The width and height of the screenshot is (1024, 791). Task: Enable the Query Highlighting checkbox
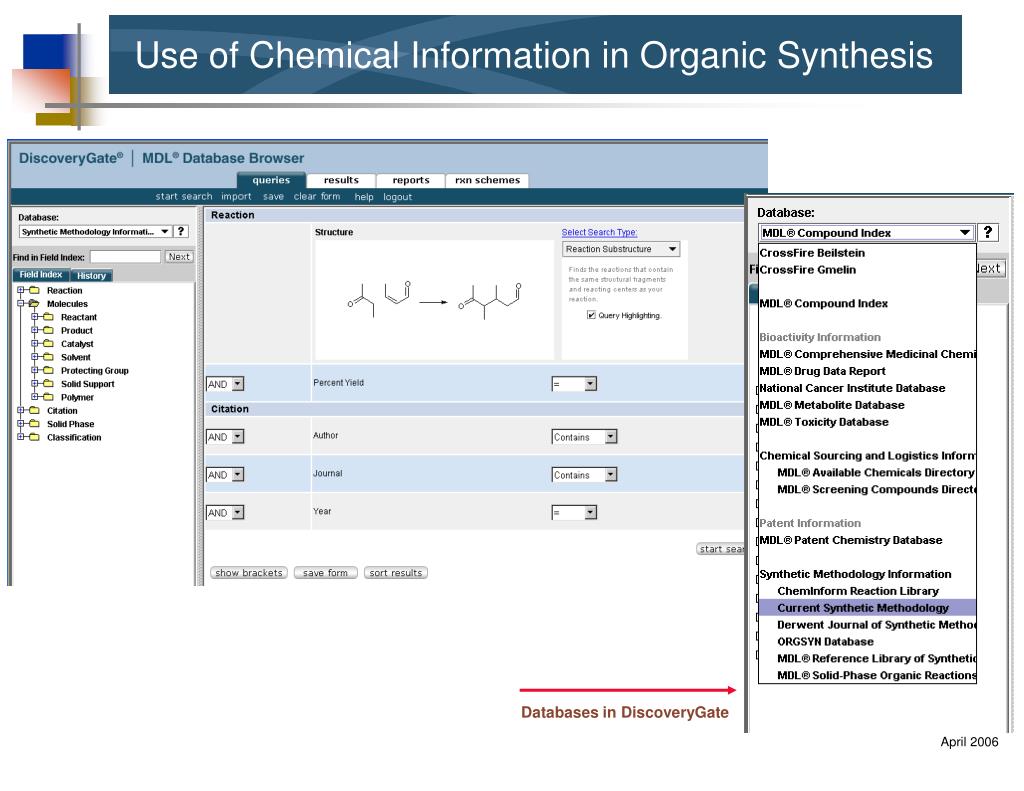[591, 315]
